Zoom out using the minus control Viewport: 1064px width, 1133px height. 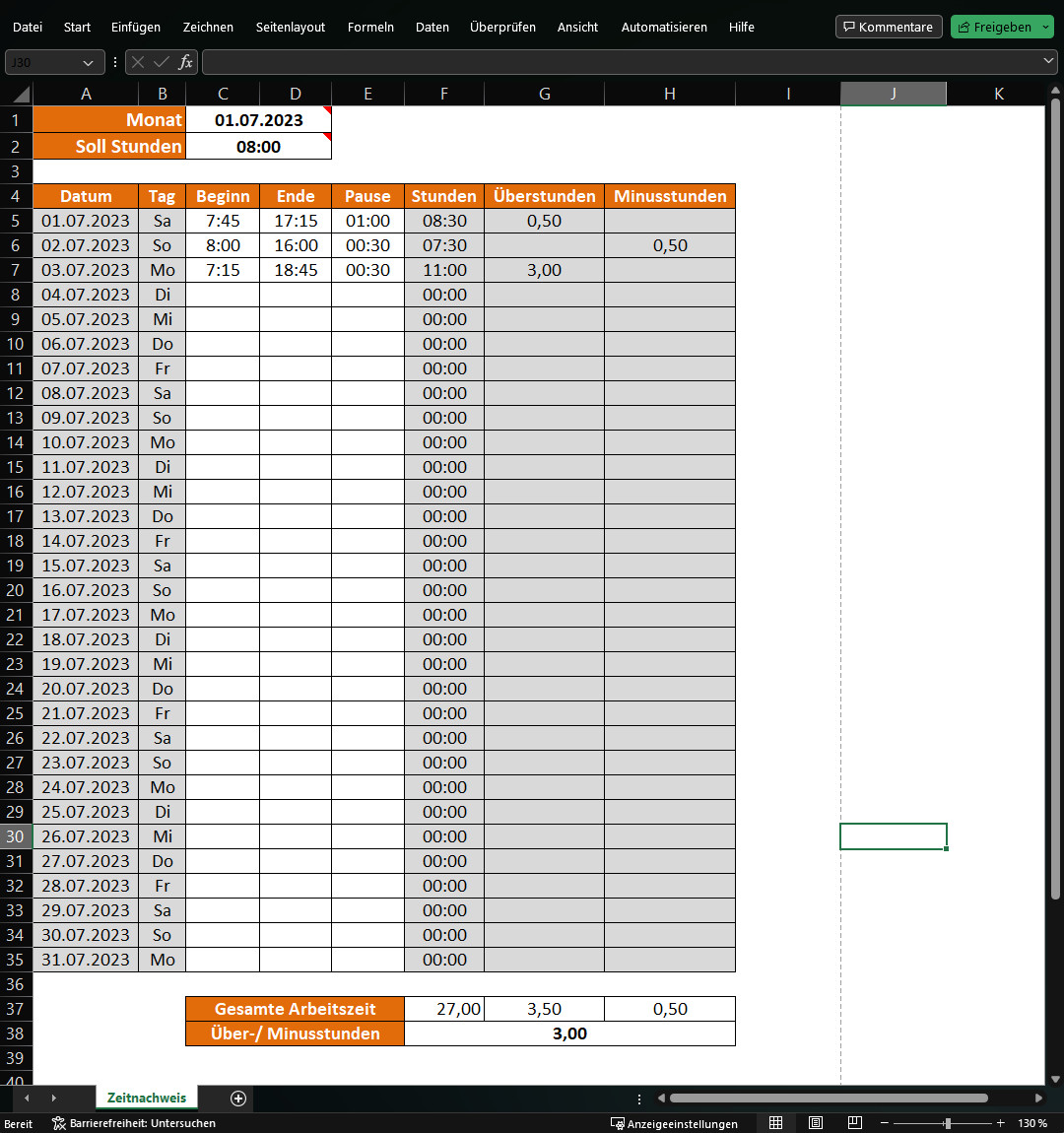tap(884, 1122)
